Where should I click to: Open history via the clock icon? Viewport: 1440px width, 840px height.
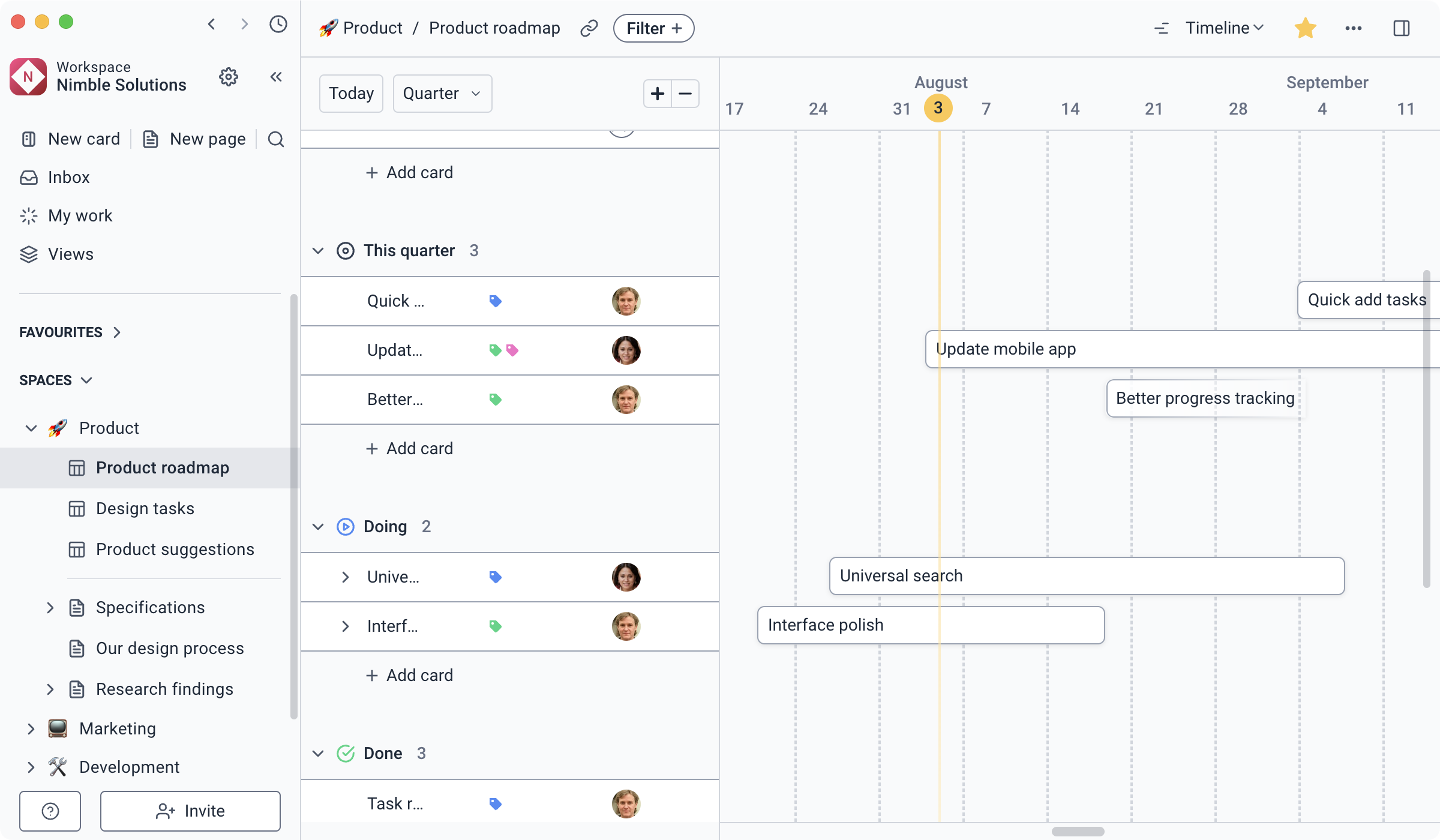pyautogui.click(x=277, y=25)
